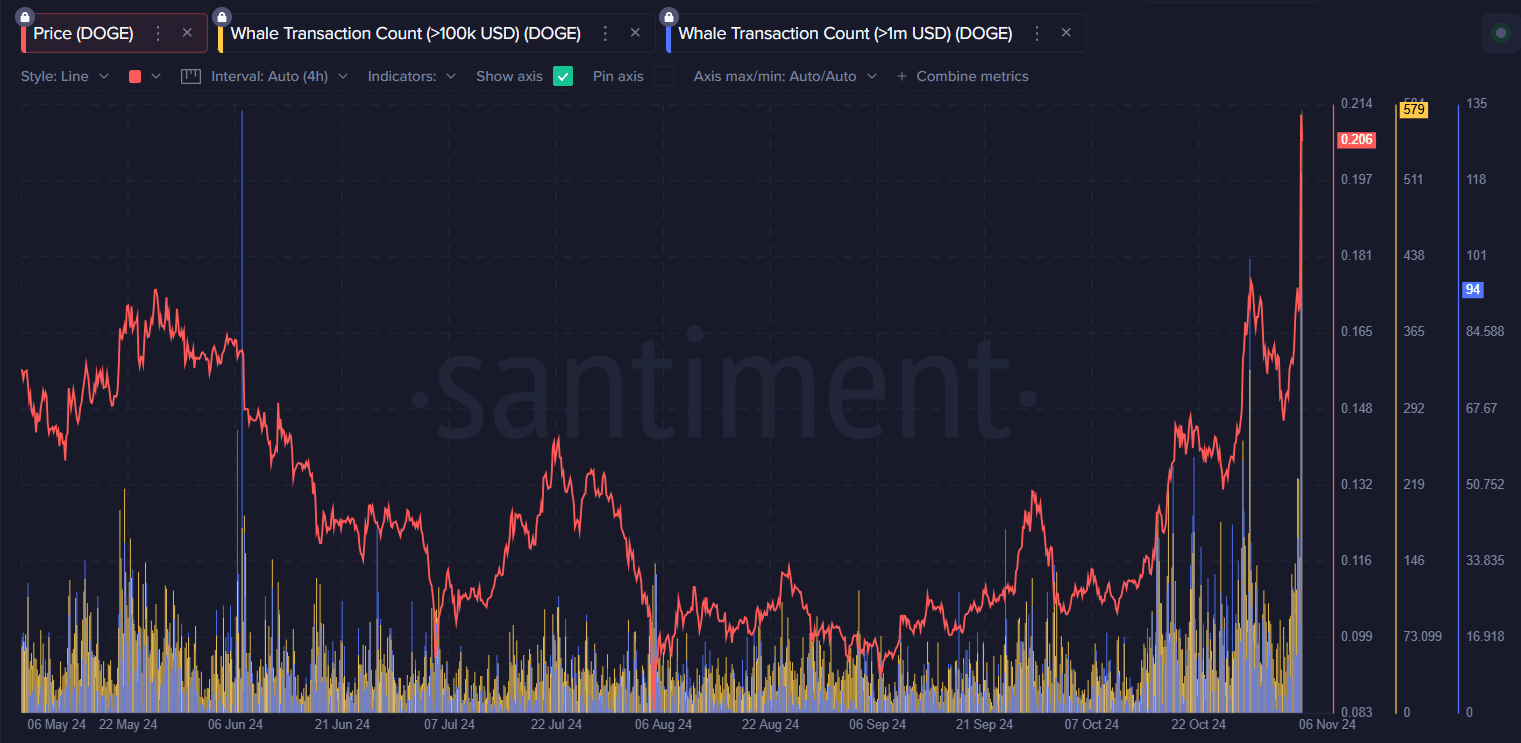This screenshot has width=1521, height=743.
Task: Remove the Price (DOGE) metric
Action: [187, 33]
